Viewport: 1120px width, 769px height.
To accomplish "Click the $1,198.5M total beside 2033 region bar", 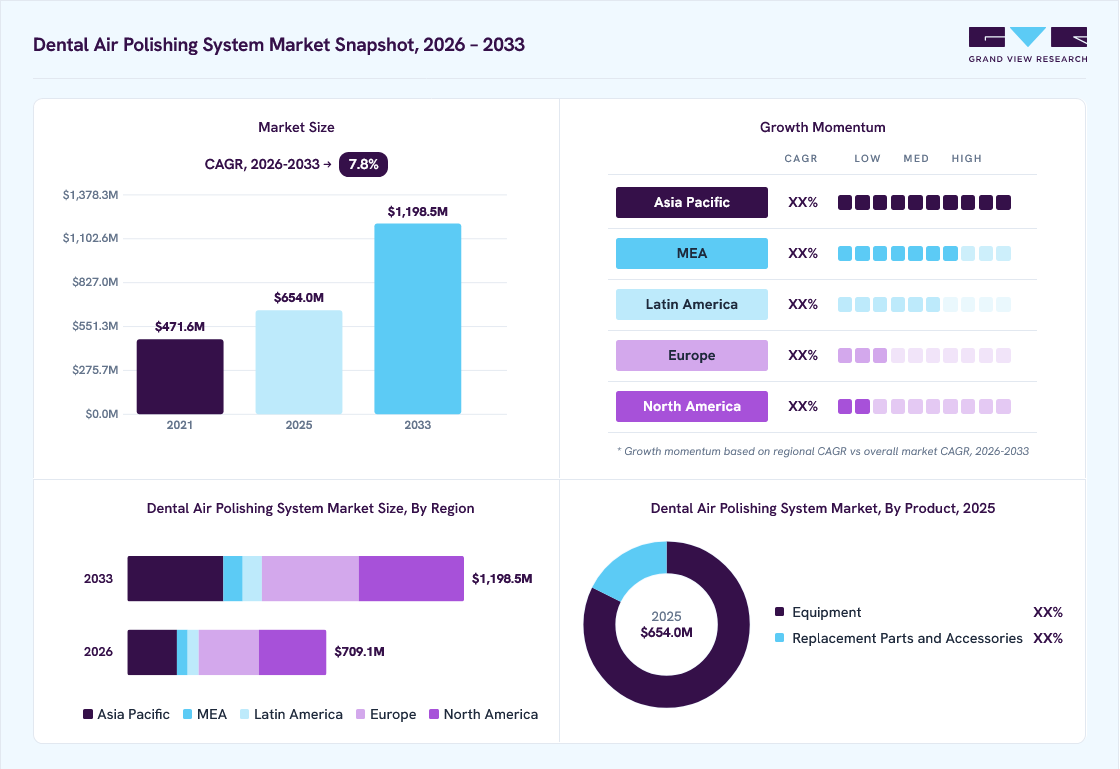I will point(502,578).
